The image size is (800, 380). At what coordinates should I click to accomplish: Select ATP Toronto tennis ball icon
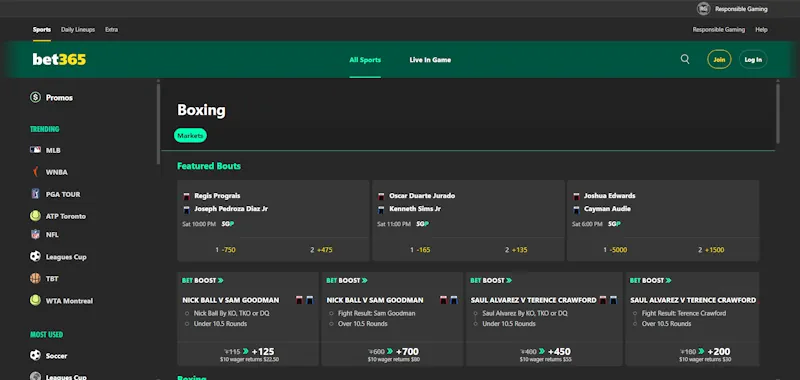35,216
